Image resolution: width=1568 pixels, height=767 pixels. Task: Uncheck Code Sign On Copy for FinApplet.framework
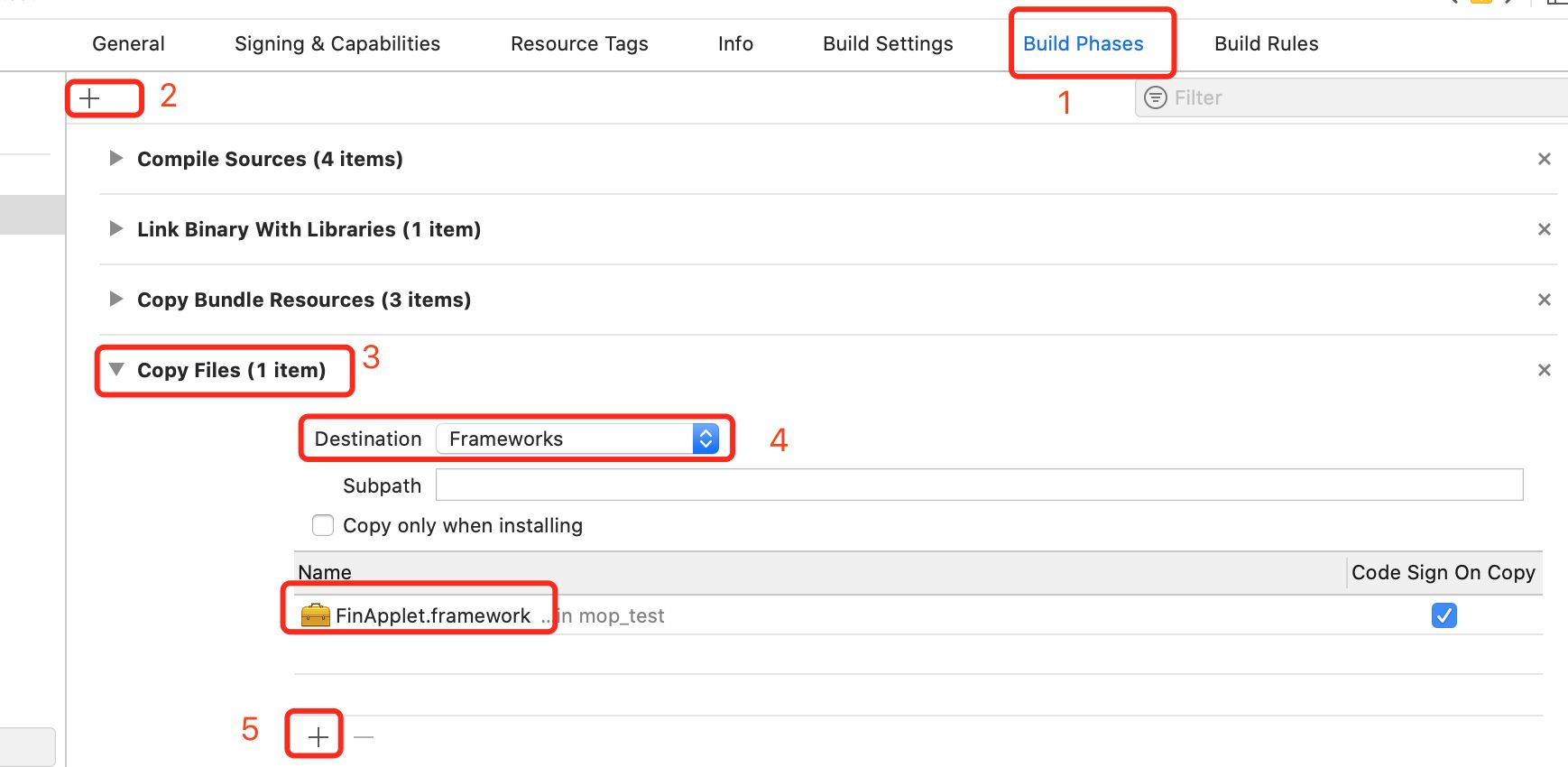coord(1443,615)
